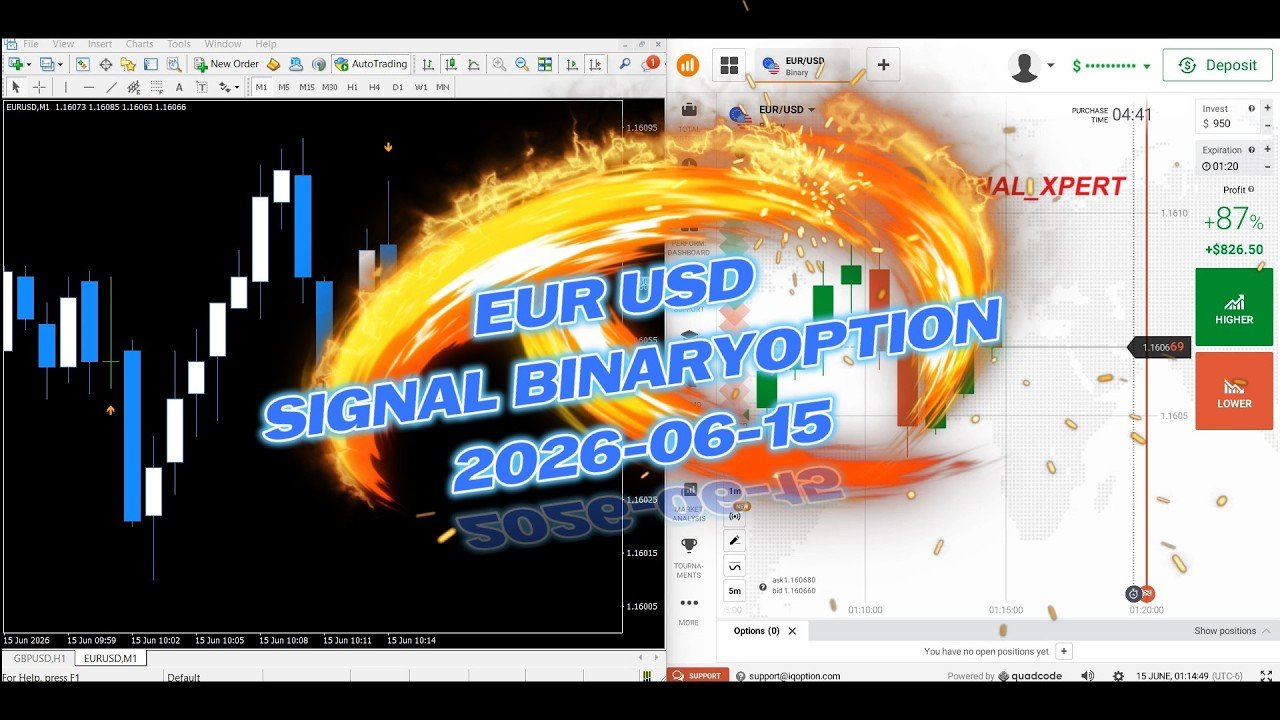Expand Show positions panel
Viewport: 1280px width, 720px height.
(1232, 631)
